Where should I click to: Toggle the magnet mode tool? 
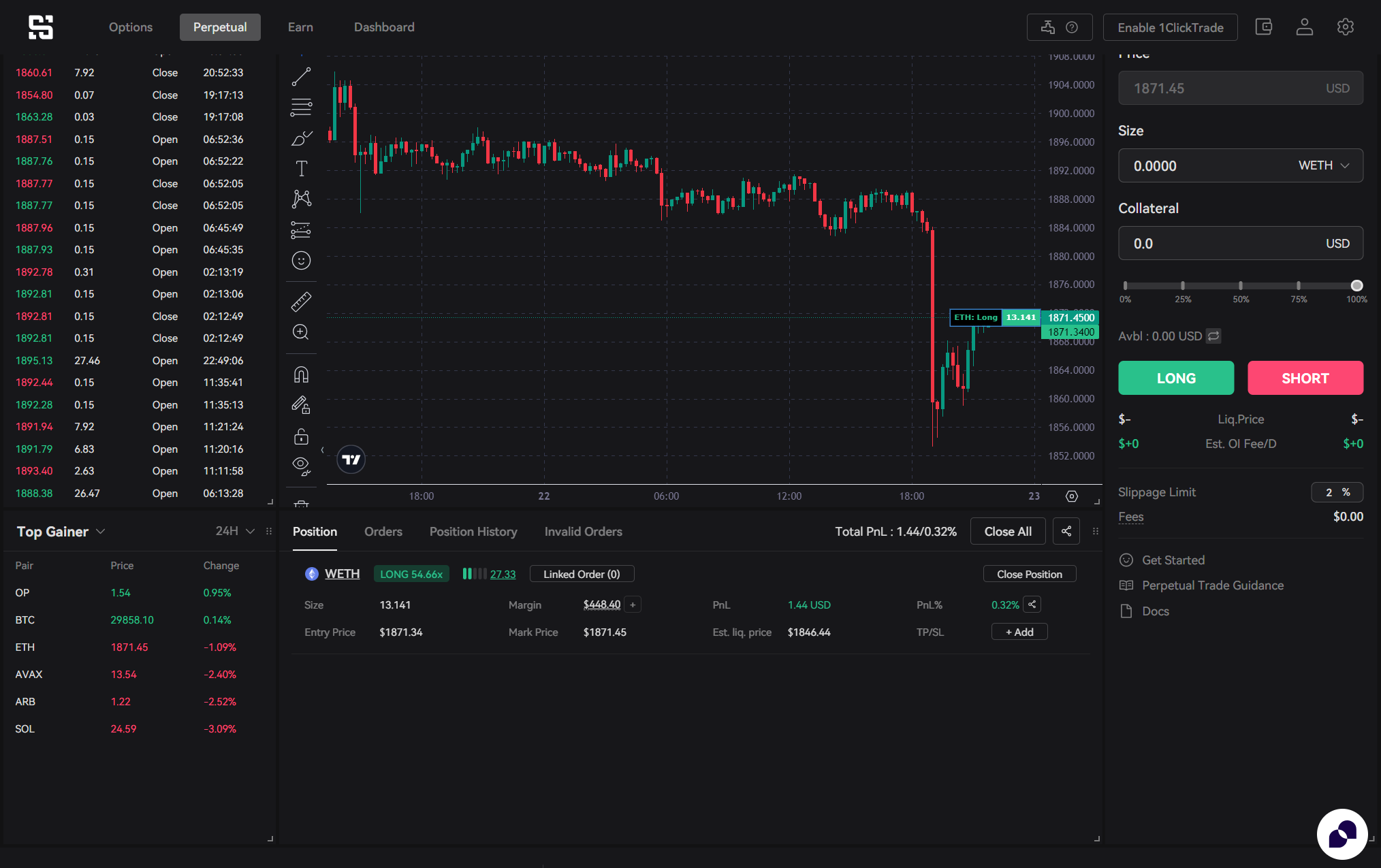coord(301,374)
